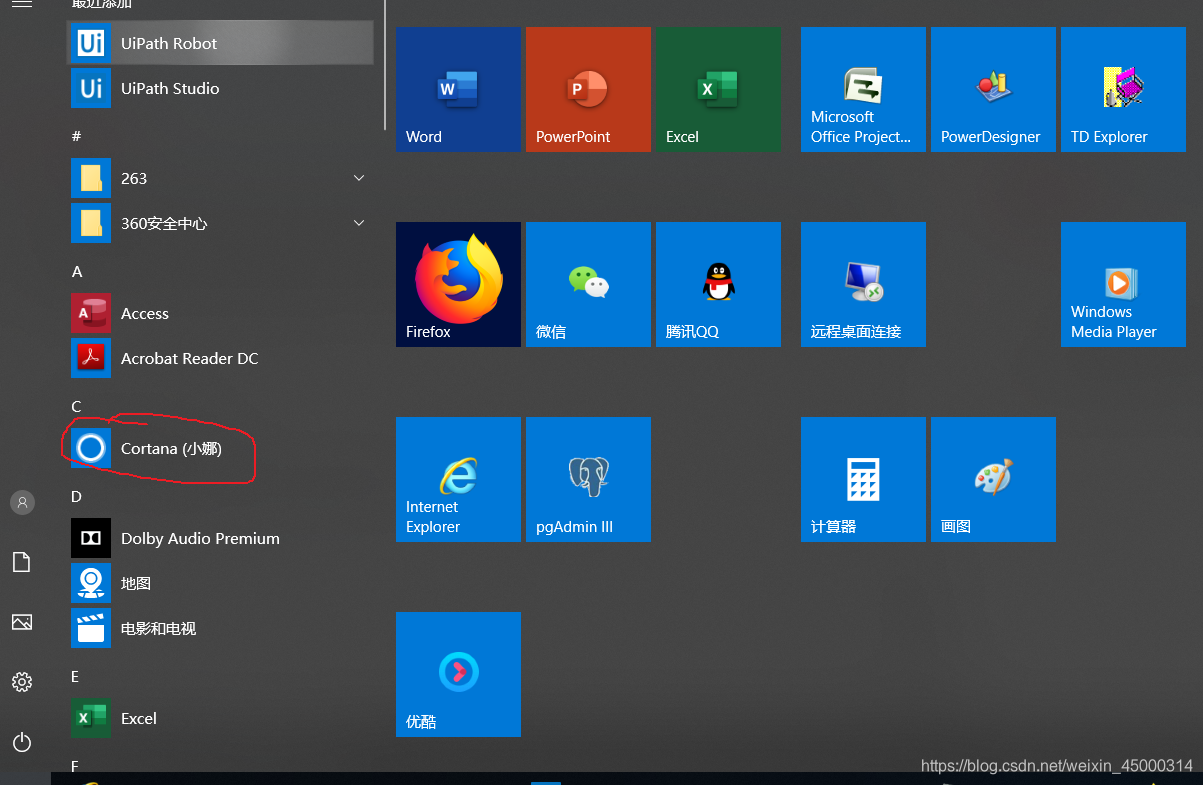Click the UiPath Studio app icon
The image size is (1203, 785).
pos(91,88)
